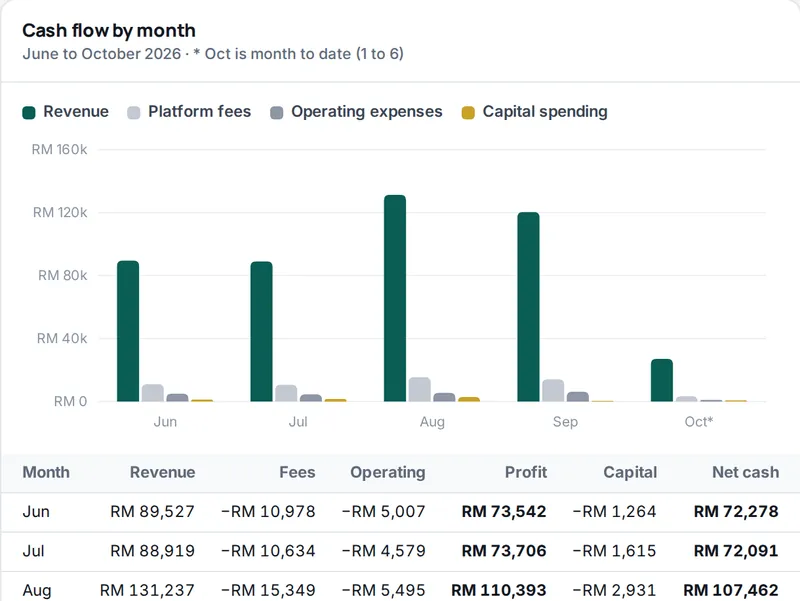Click capital value −RM 2,931
Viewport: 800px width, 601px height.
point(615,590)
